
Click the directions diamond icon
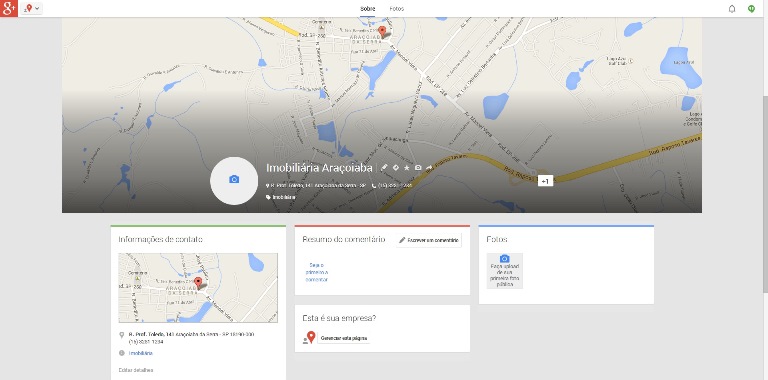[x=396, y=167]
